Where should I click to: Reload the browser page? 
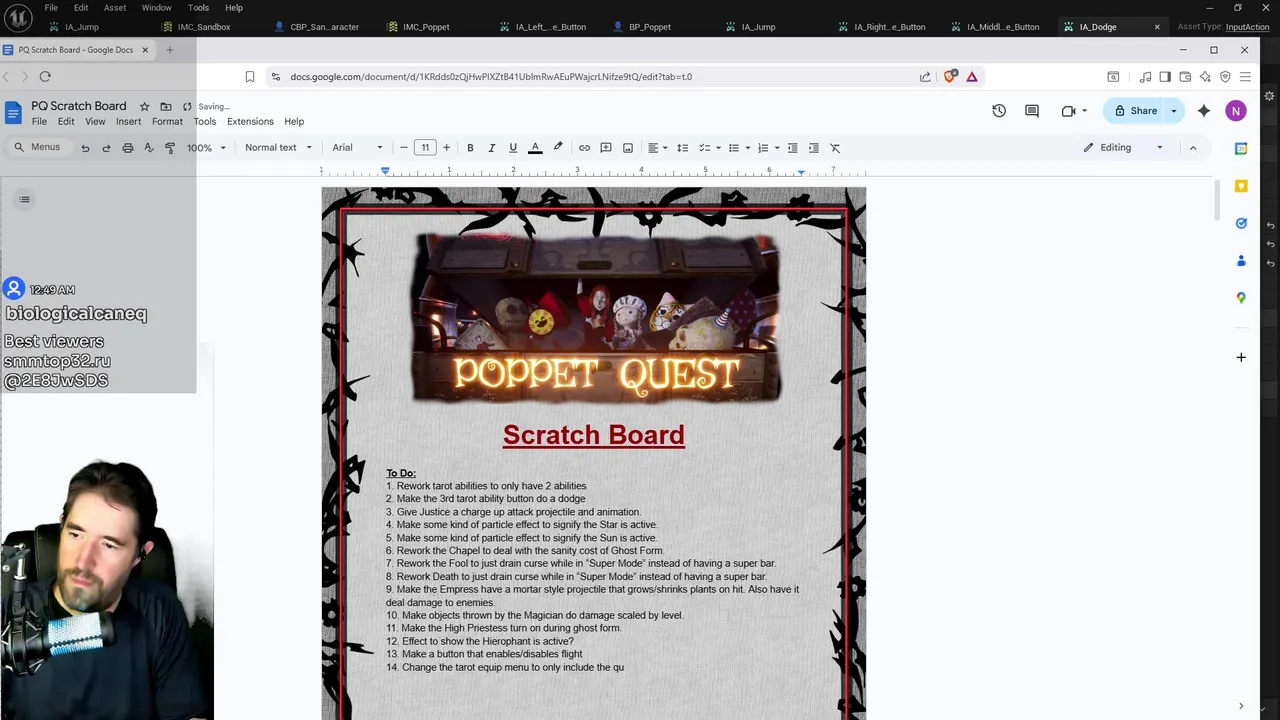(x=45, y=76)
